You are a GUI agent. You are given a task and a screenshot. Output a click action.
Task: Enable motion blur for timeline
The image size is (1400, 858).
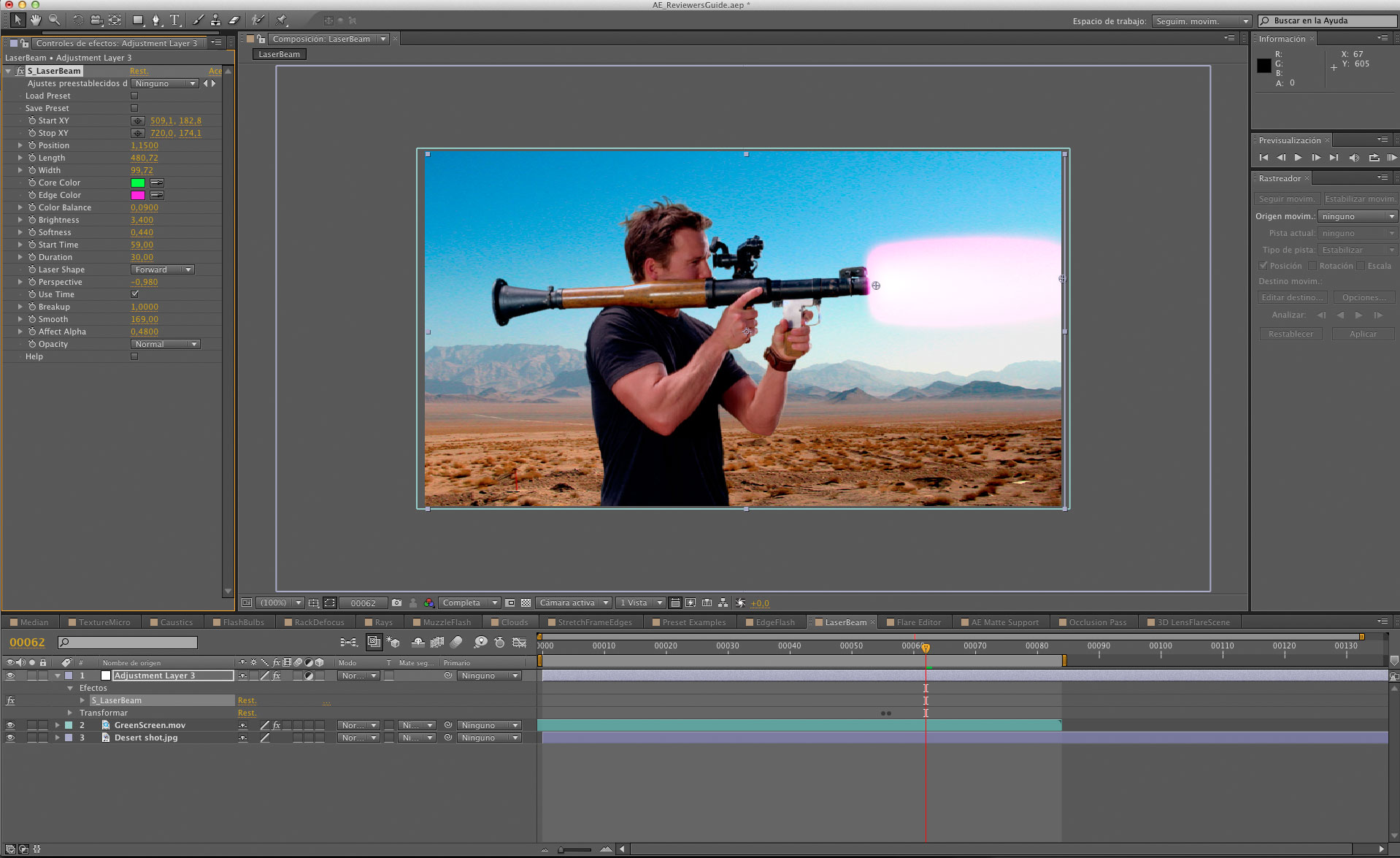tap(456, 643)
